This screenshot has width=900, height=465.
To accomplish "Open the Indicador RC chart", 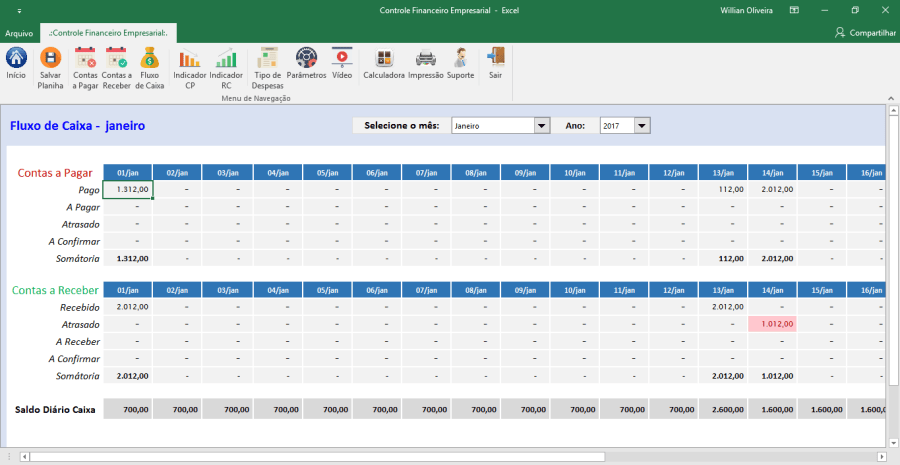I will point(226,68).
